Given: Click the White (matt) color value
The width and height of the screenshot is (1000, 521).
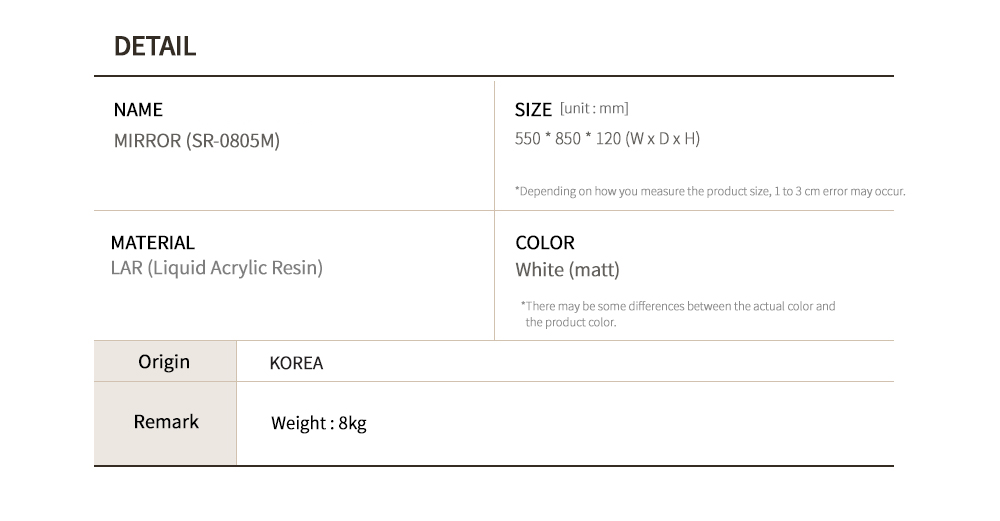Looking at the screenshot, I should point(568,270).
